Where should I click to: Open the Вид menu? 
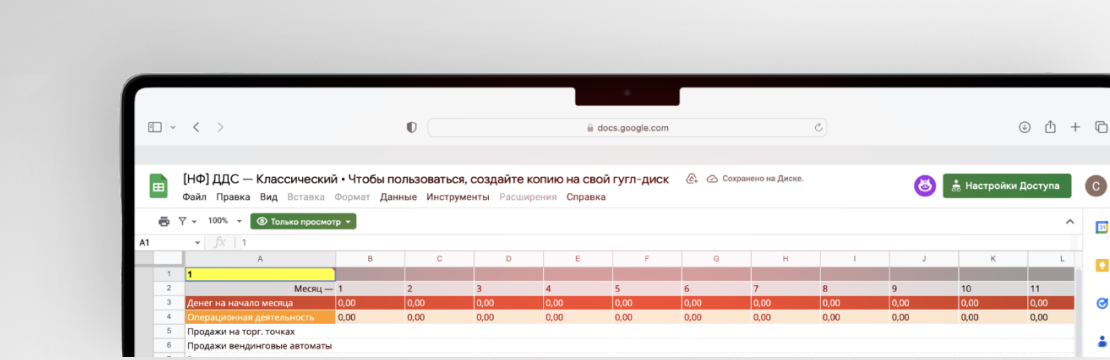(269, 197)
